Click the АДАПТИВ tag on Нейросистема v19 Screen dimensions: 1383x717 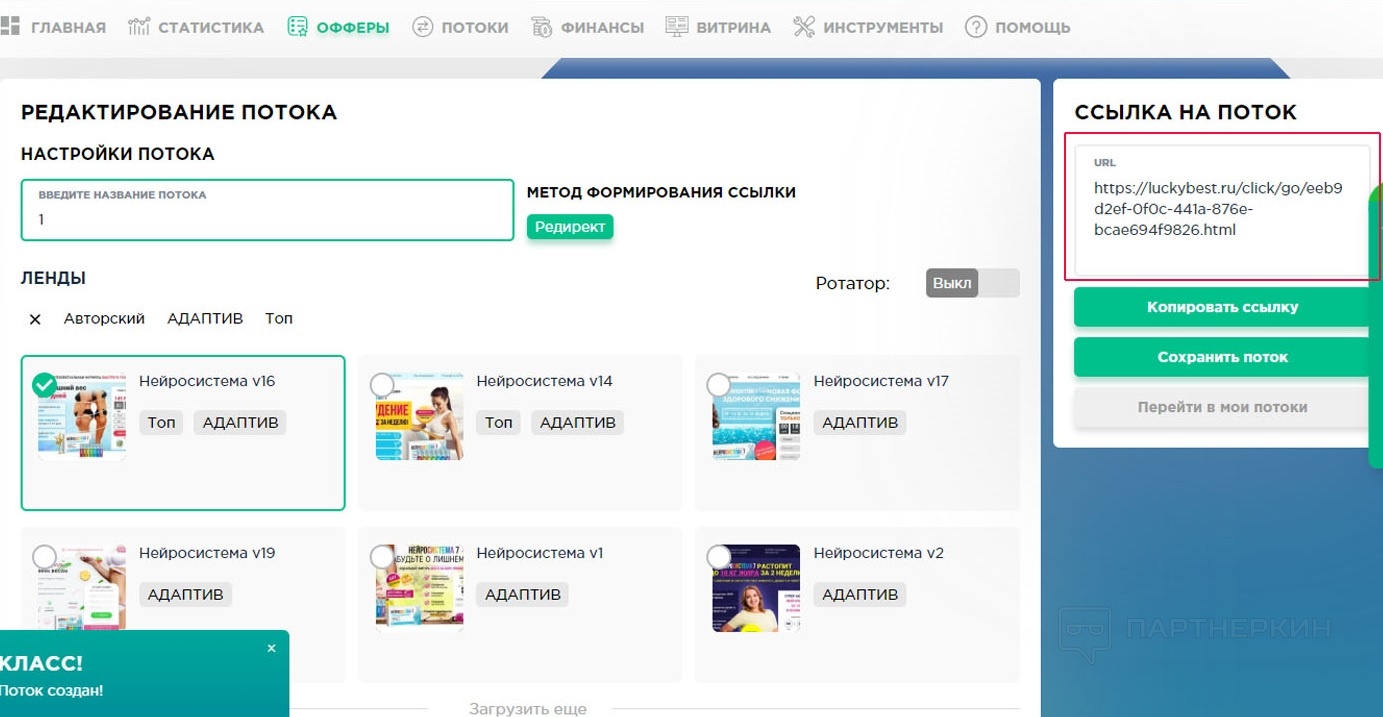185,595
